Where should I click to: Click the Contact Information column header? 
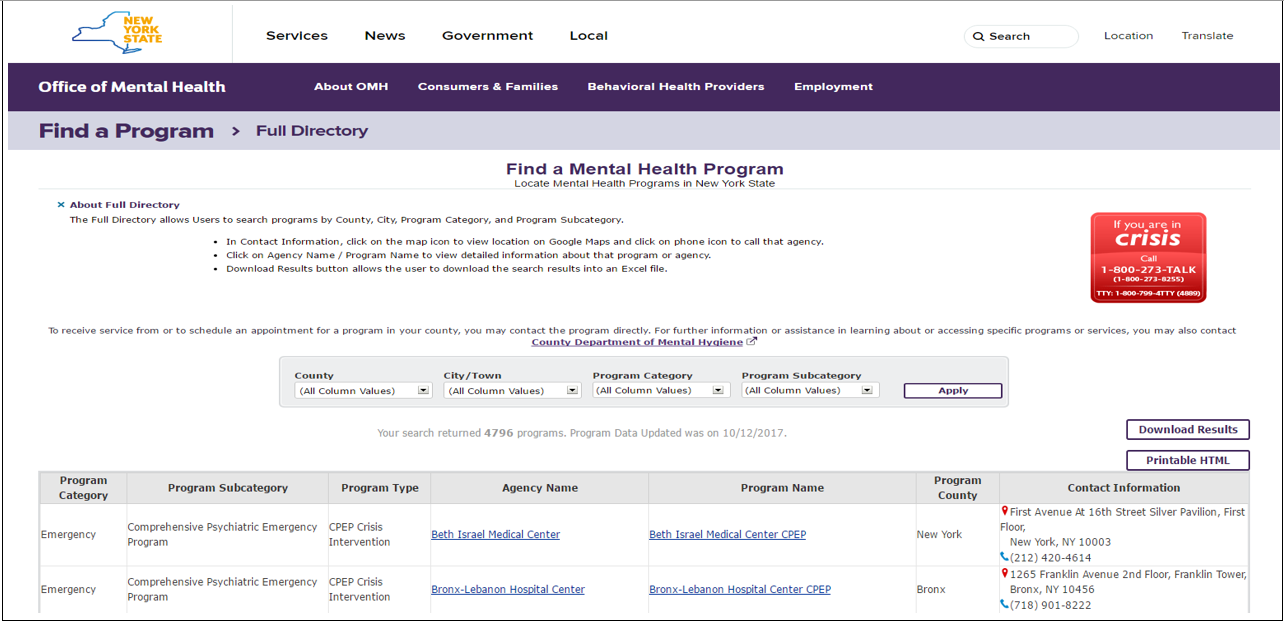(1124, 488)
